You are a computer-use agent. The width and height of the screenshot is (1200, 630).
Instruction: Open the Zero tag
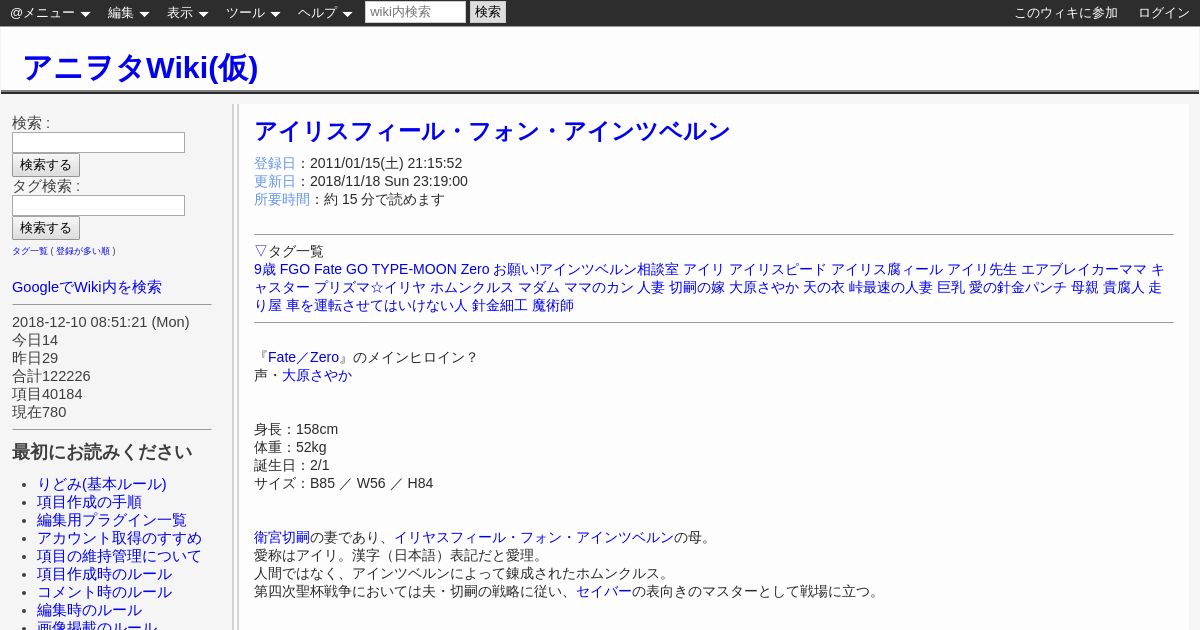point(475,269)
